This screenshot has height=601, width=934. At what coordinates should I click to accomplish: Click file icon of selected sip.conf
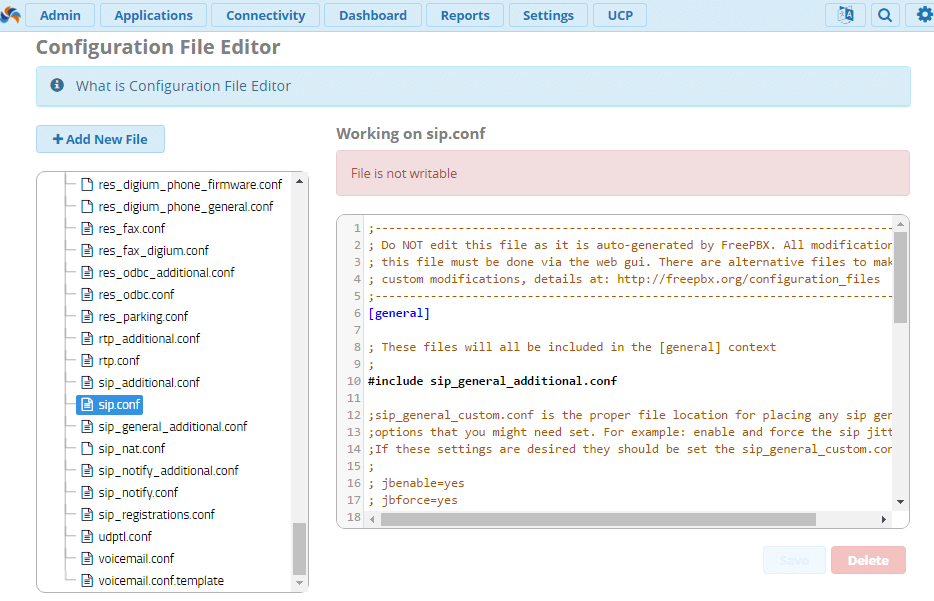[x=87, y=405]
